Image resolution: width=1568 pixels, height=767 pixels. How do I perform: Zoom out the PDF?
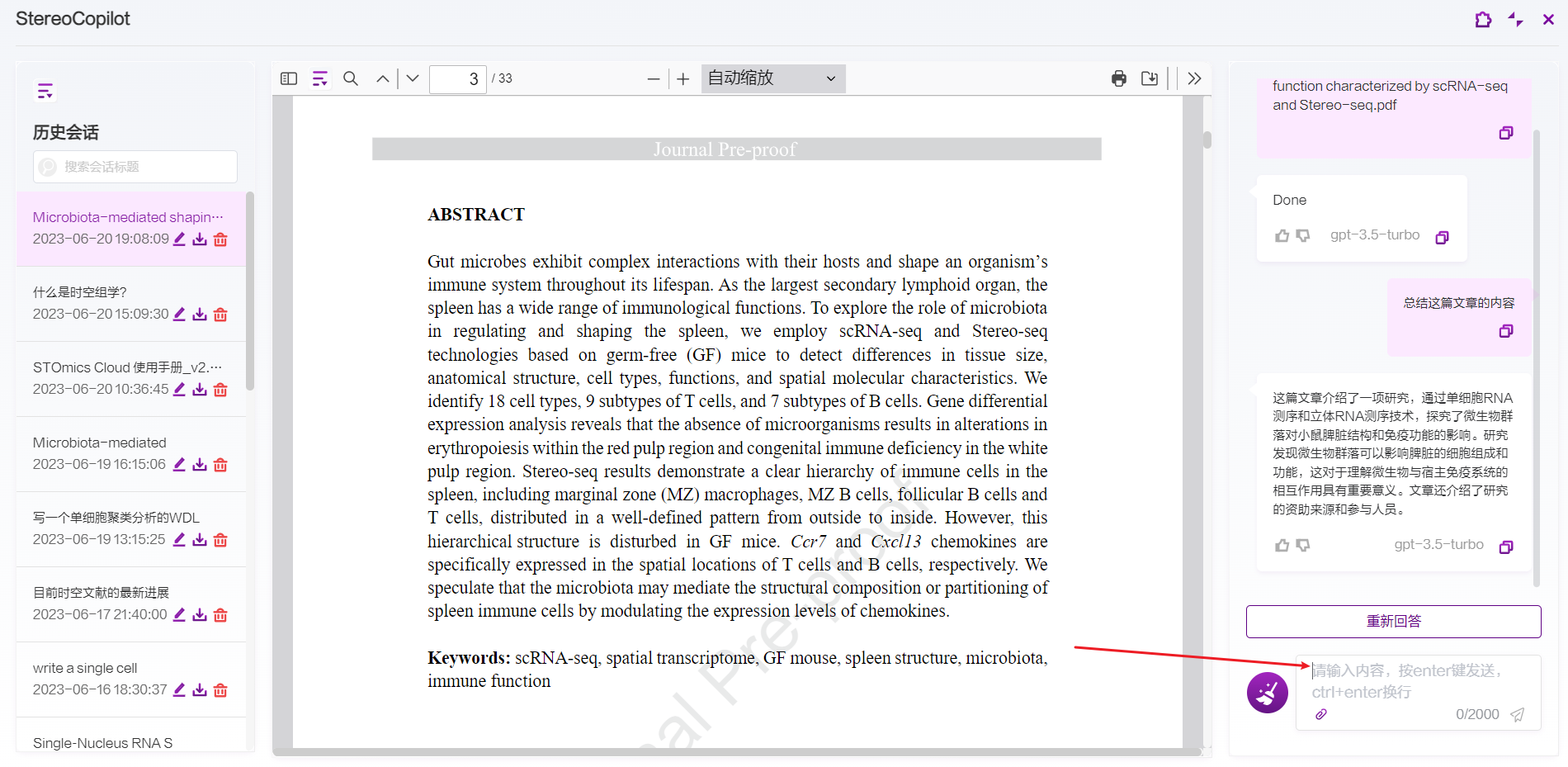(x=654, y=79)
